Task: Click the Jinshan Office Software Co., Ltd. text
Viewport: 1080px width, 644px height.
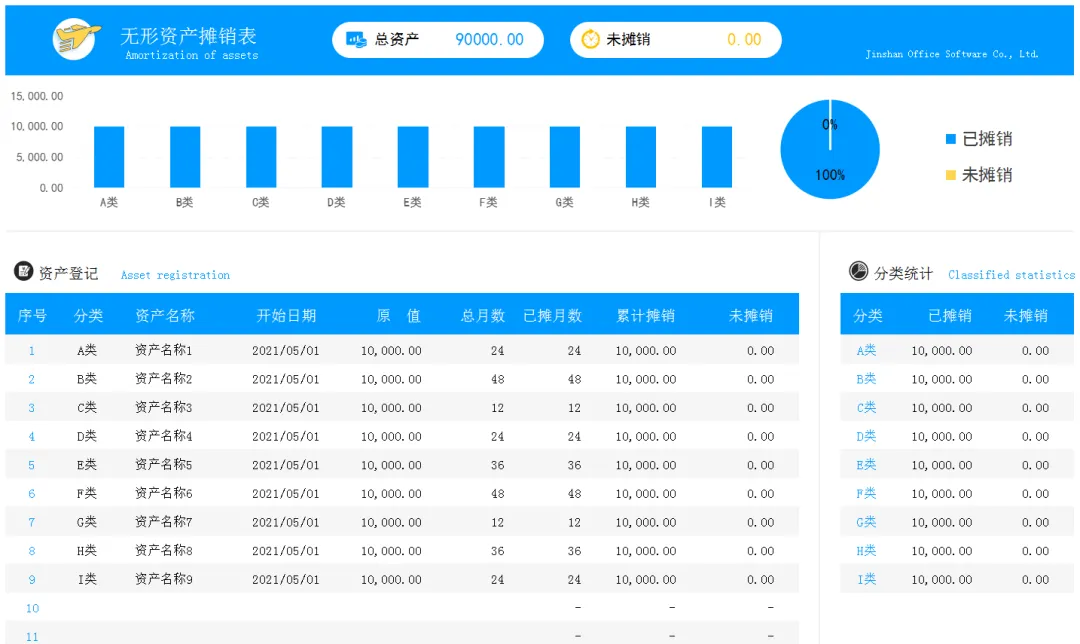Action: pyautogui.click(x=952, y=54)
